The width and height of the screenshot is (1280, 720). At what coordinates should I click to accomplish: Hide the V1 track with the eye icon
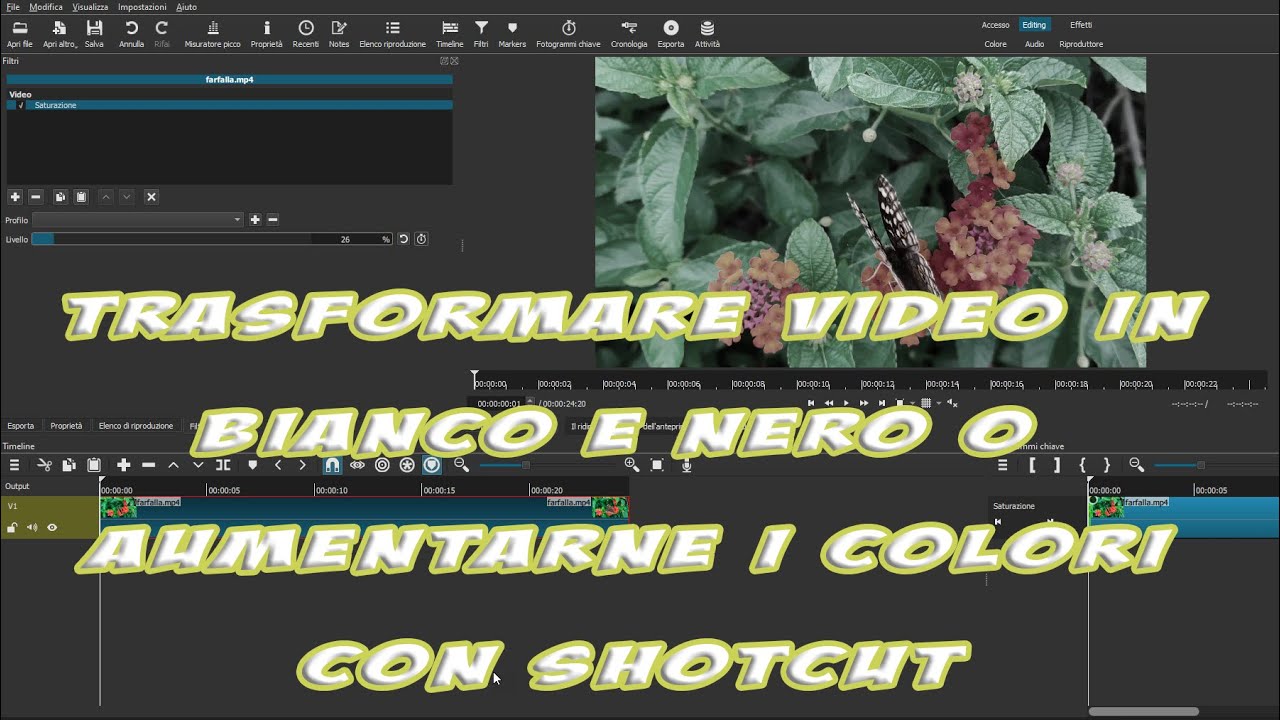tap(52, 528)
